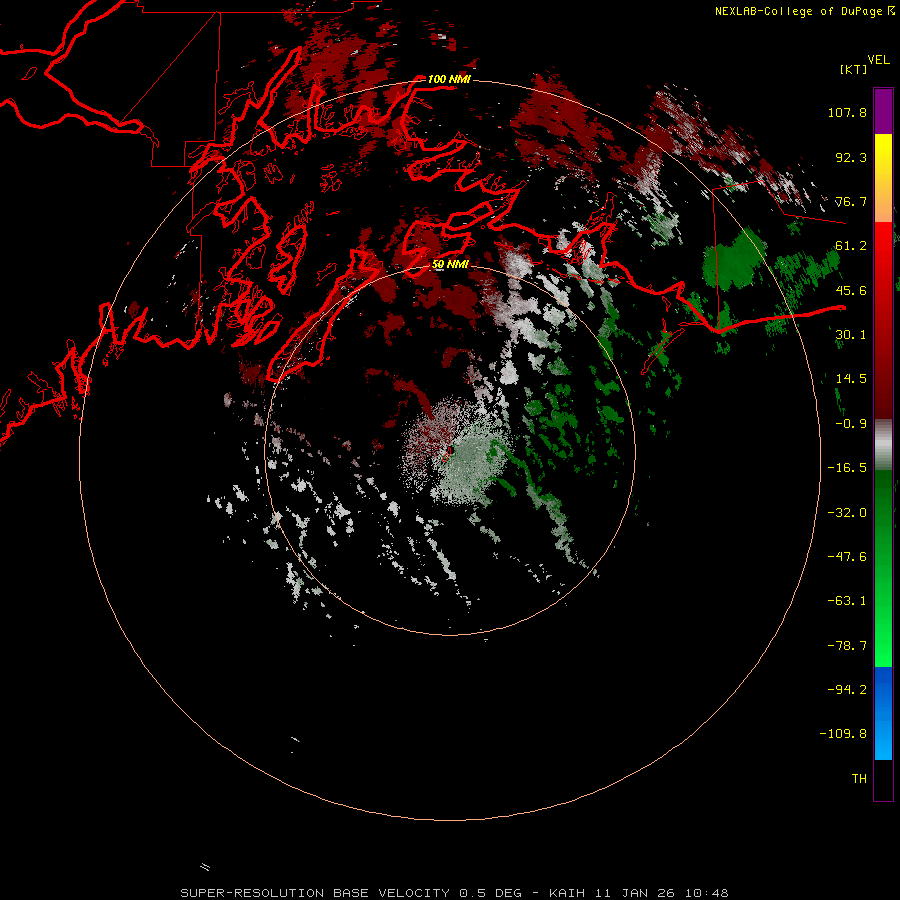Viewport: 900px width, 900px height.
Task: Click the VEL legend title
Action: (x=879, y=59)
